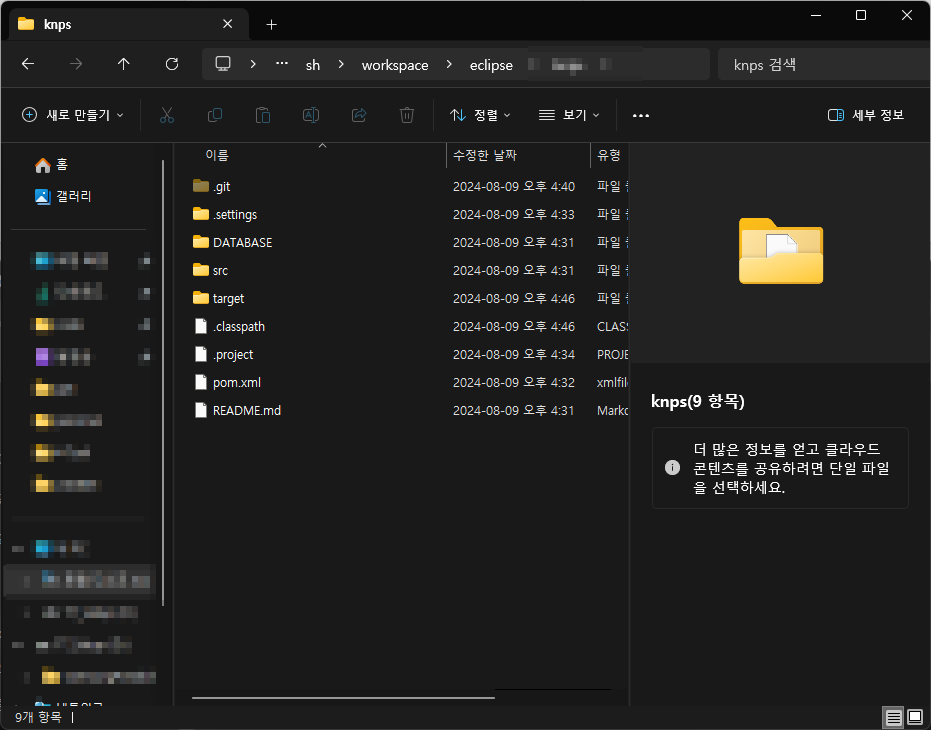Expand hidden path ellipsis in address bar
The width and height of the screenshot is (931, 730).
pos(282,64)
